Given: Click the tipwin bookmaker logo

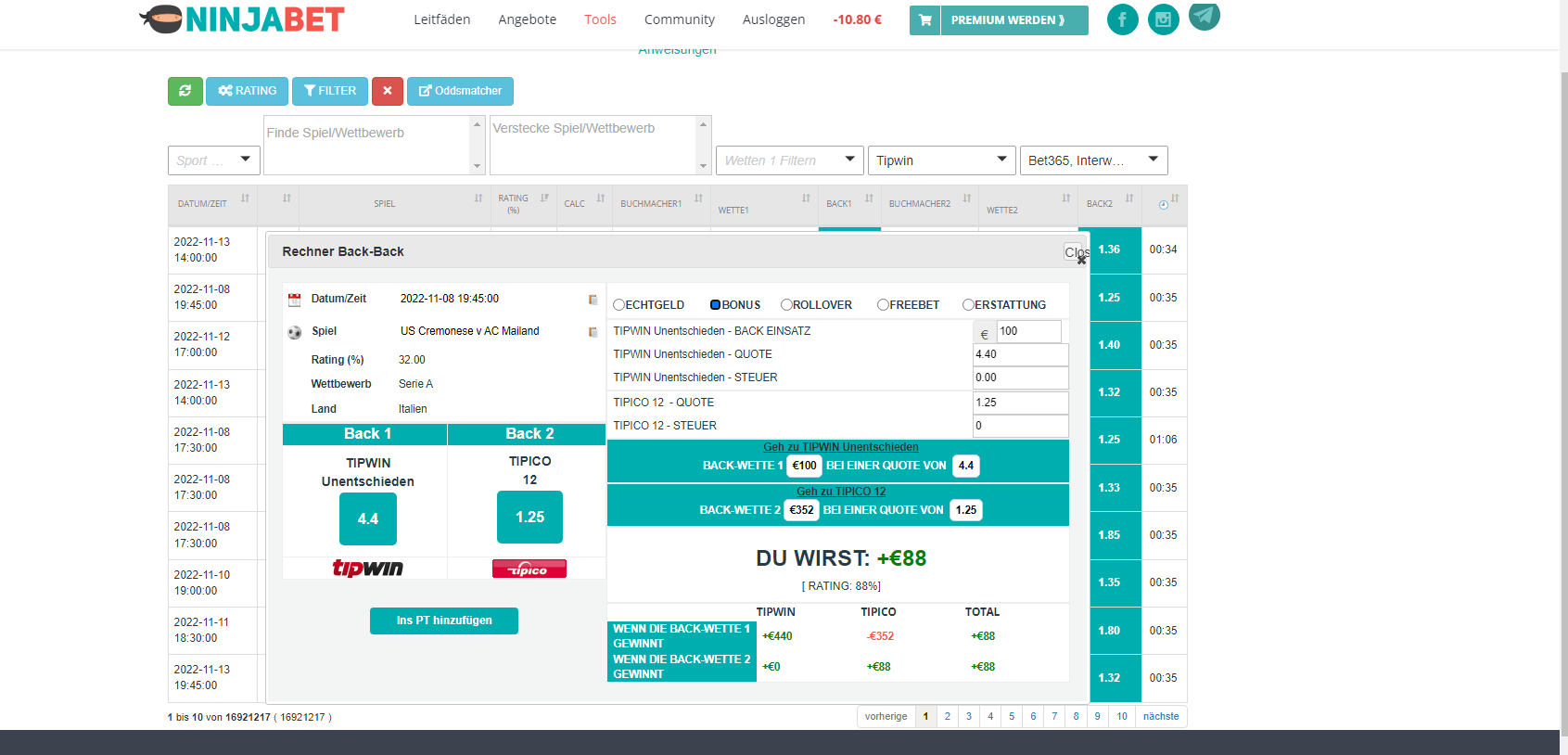Looking at the screenshot, I should [x=368, y=569].
